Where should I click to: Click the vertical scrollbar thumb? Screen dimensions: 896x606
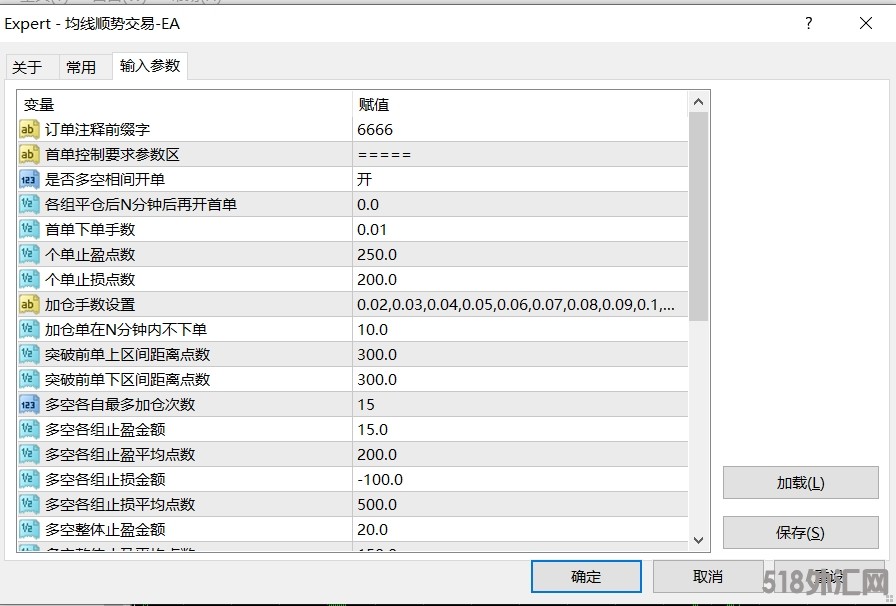point(698,216)
